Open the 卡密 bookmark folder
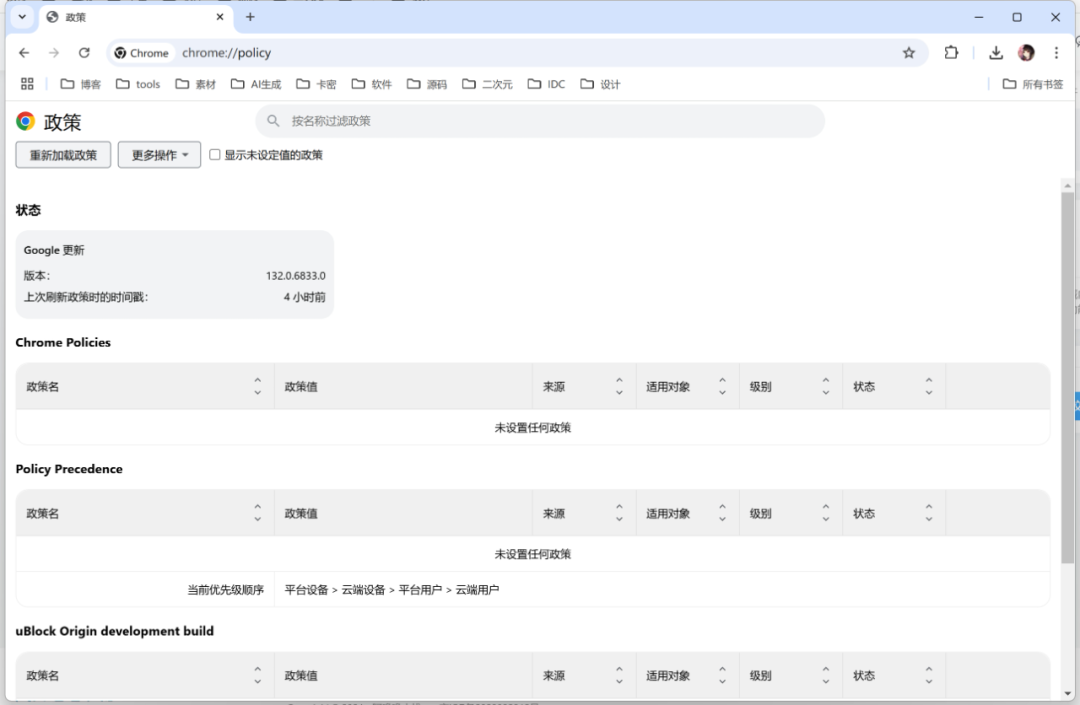The height and width of the screenshot is (705, 1080). click(316, 84)
